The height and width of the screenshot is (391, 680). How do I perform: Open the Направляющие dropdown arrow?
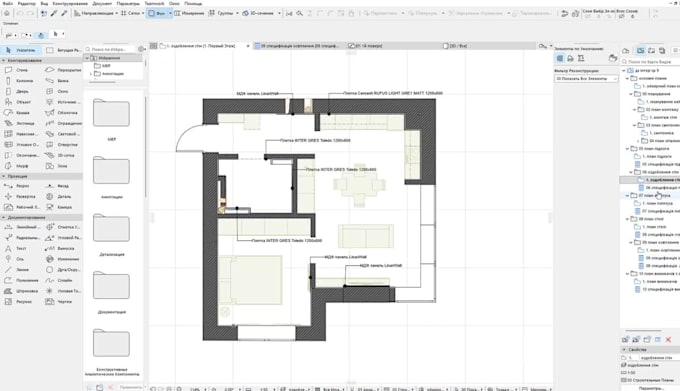coord(117,13)
